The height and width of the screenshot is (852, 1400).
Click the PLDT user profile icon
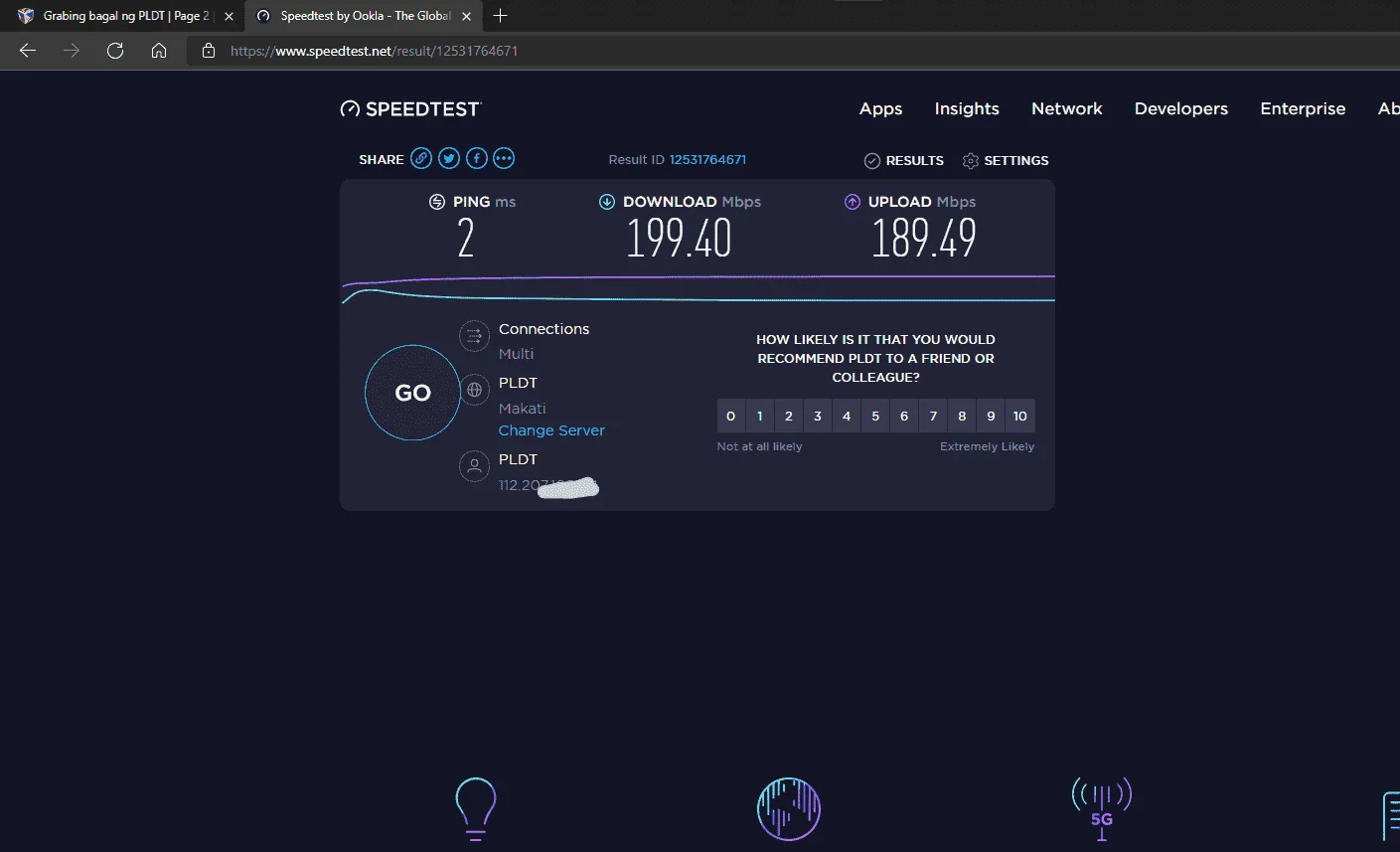pos(474,465)
